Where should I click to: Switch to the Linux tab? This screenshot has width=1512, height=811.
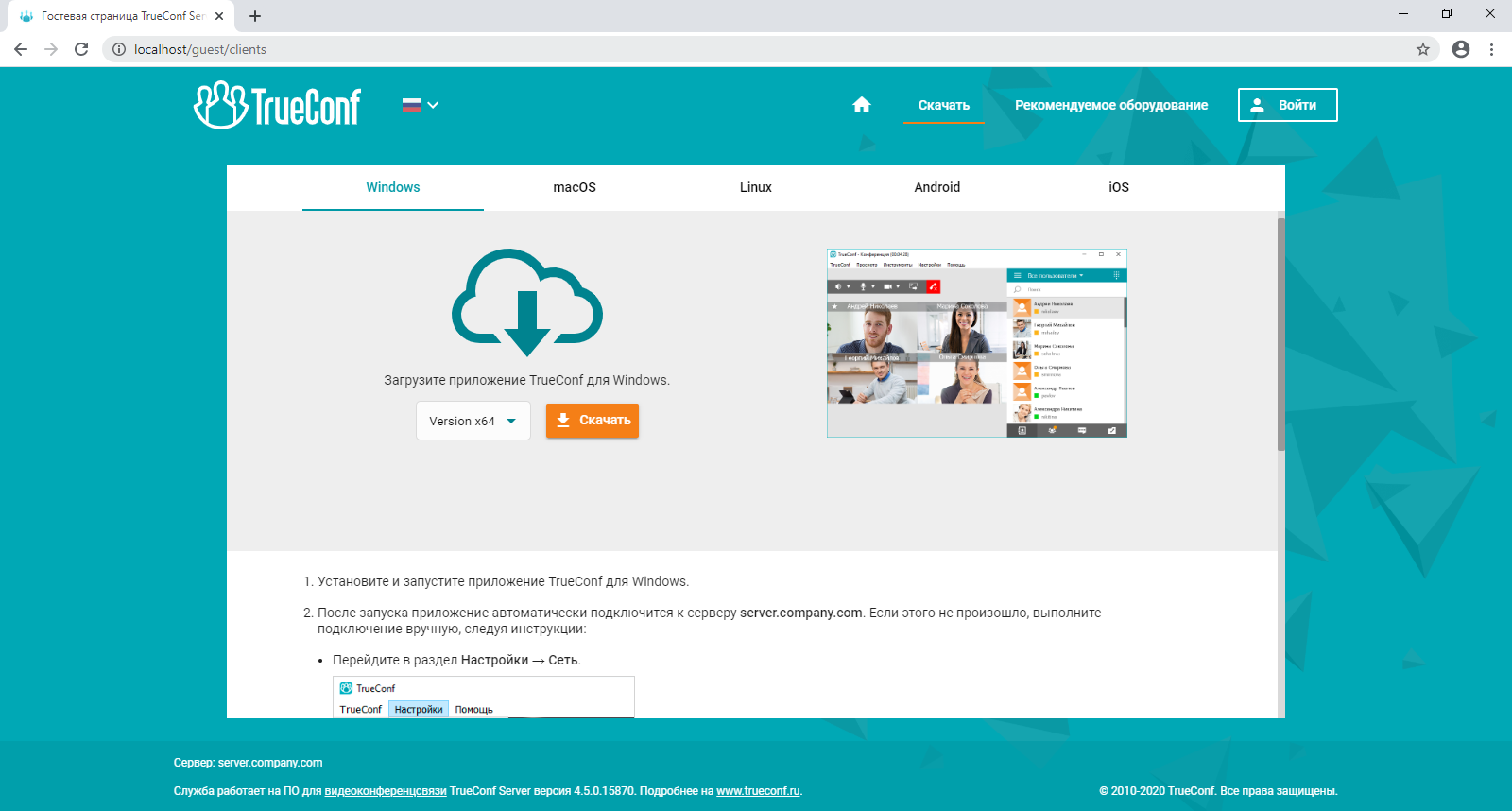click(x=756, y=187)
